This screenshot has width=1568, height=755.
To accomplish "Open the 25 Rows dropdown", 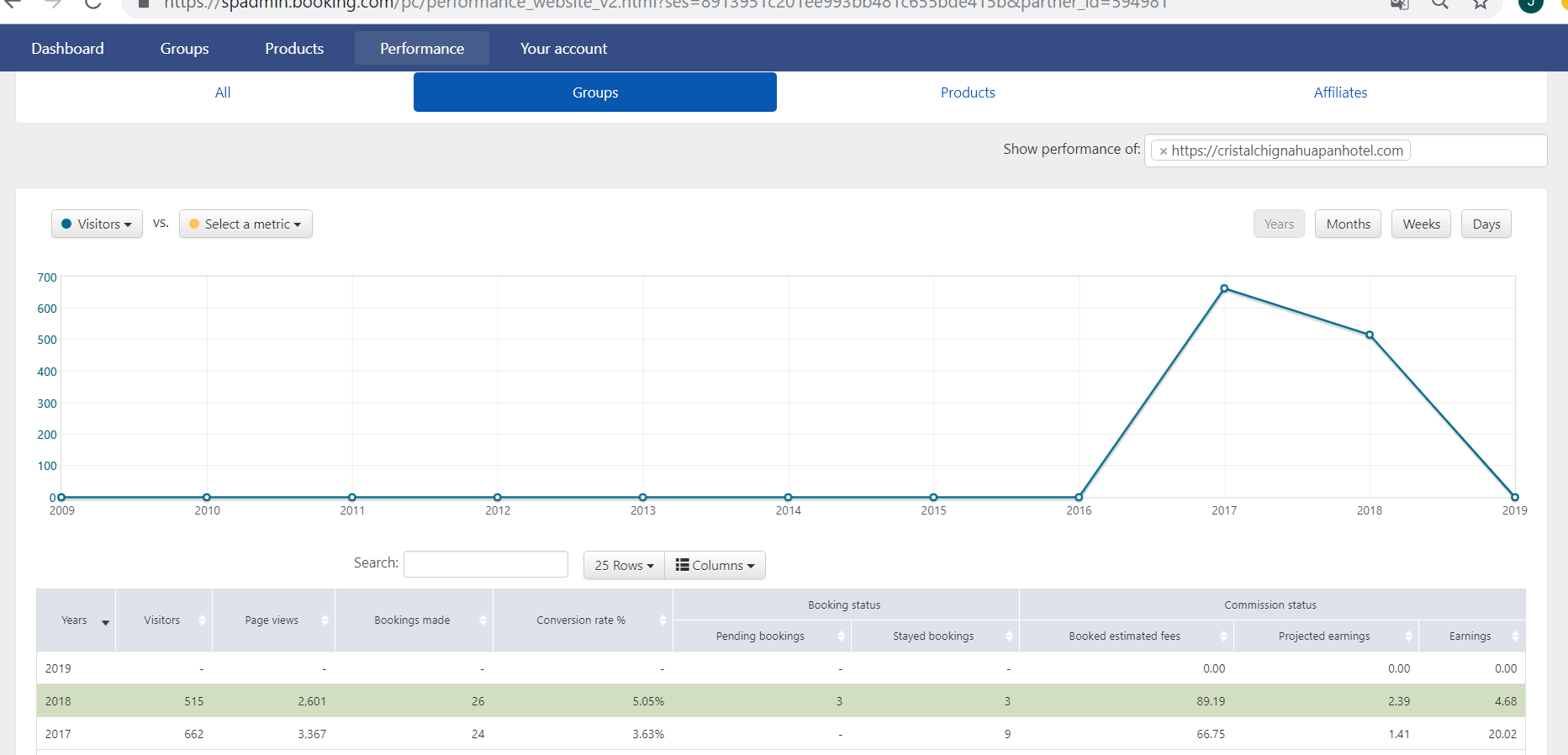I will pyautogui.click(x=624, y=565).
